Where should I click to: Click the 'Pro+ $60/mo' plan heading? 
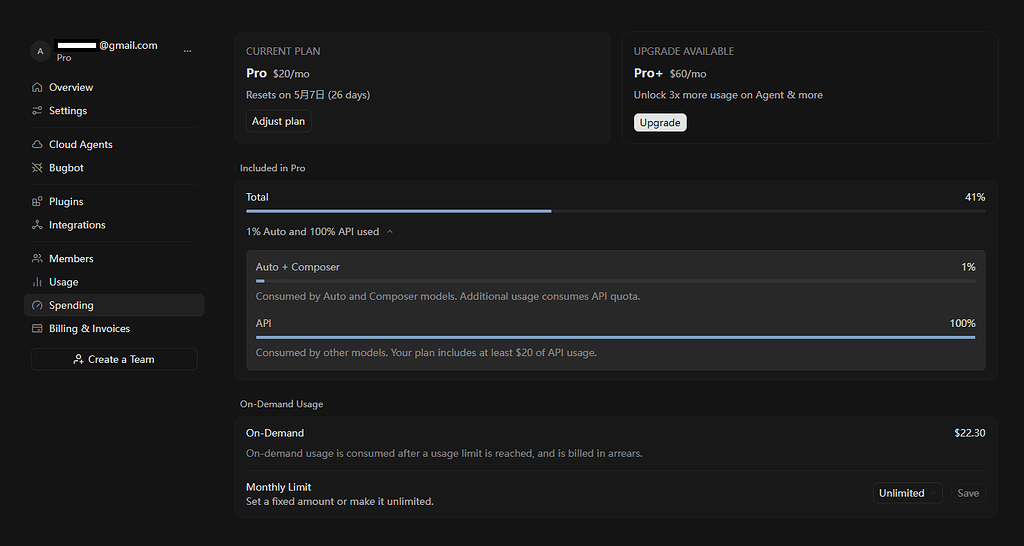click(x=670, y=74)
